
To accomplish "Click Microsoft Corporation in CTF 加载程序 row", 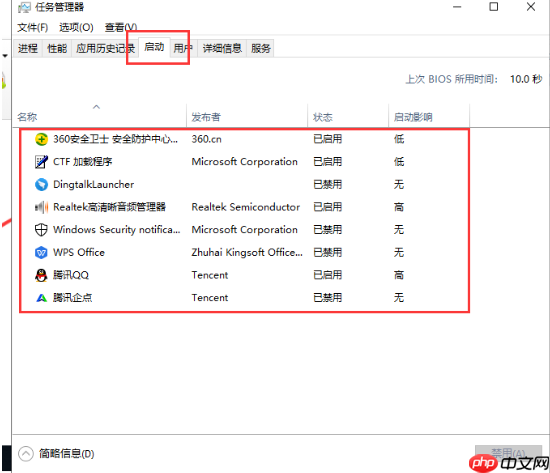I will point(244,162).
